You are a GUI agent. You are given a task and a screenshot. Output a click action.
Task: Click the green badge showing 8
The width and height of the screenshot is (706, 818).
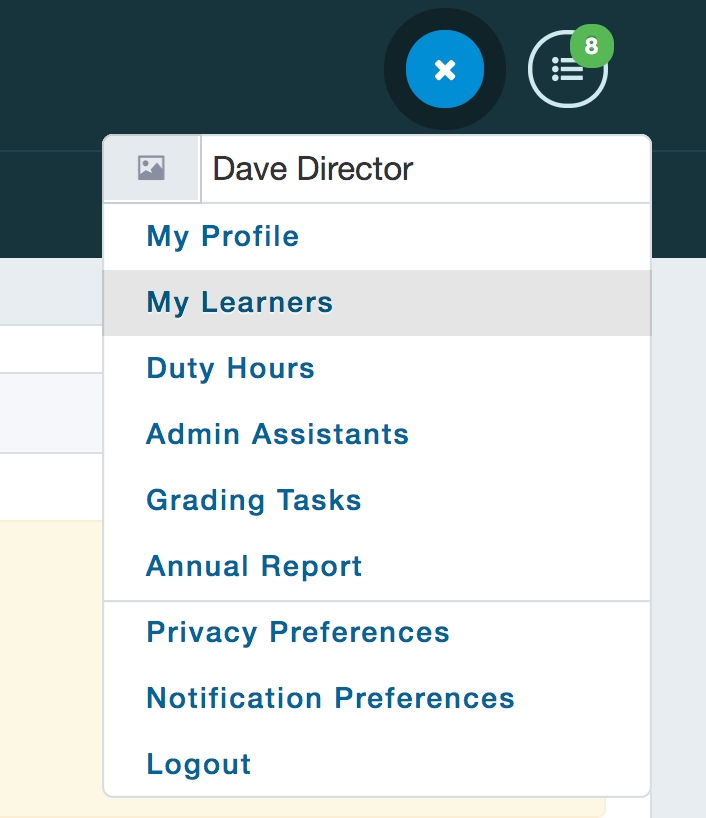point(591,47)
